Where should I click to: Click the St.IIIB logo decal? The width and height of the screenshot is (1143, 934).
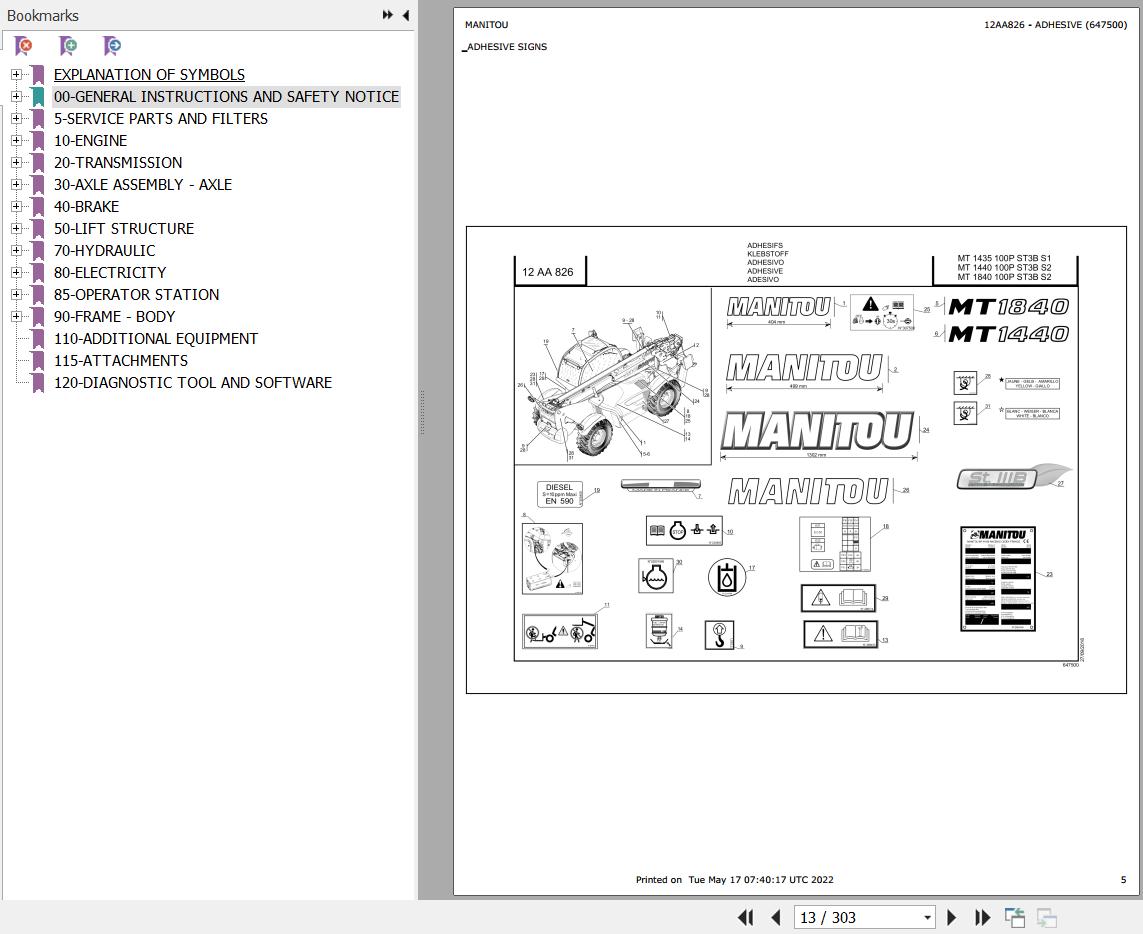[1014, 478]
